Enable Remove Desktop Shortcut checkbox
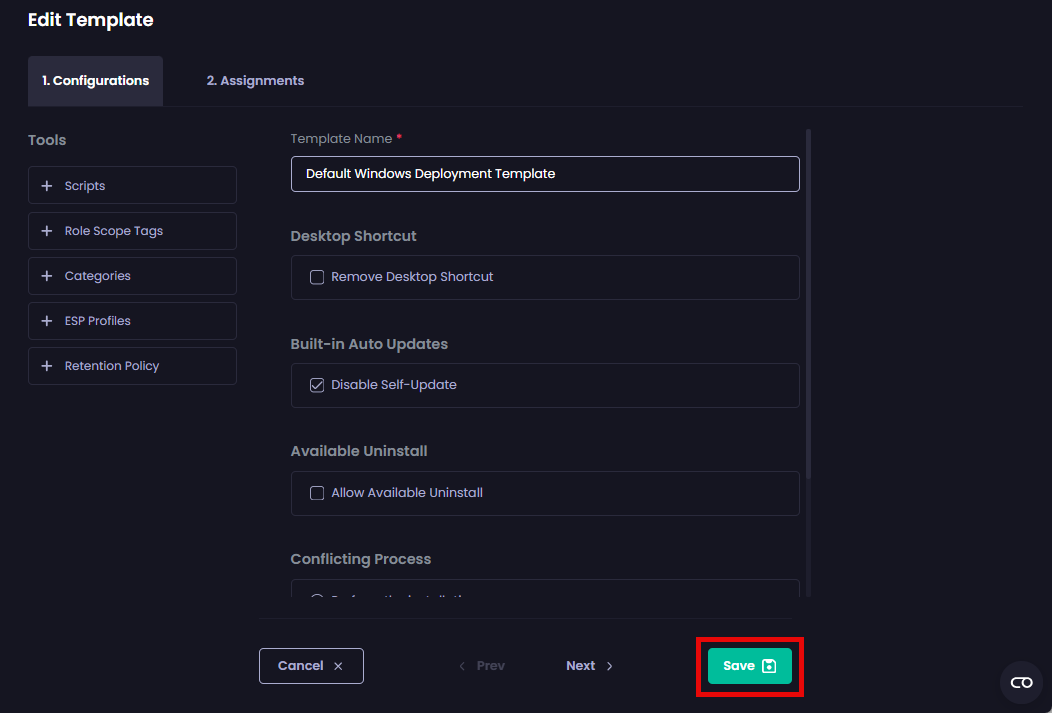This screenshot has height=713, width=1052. tap(317, 277)
